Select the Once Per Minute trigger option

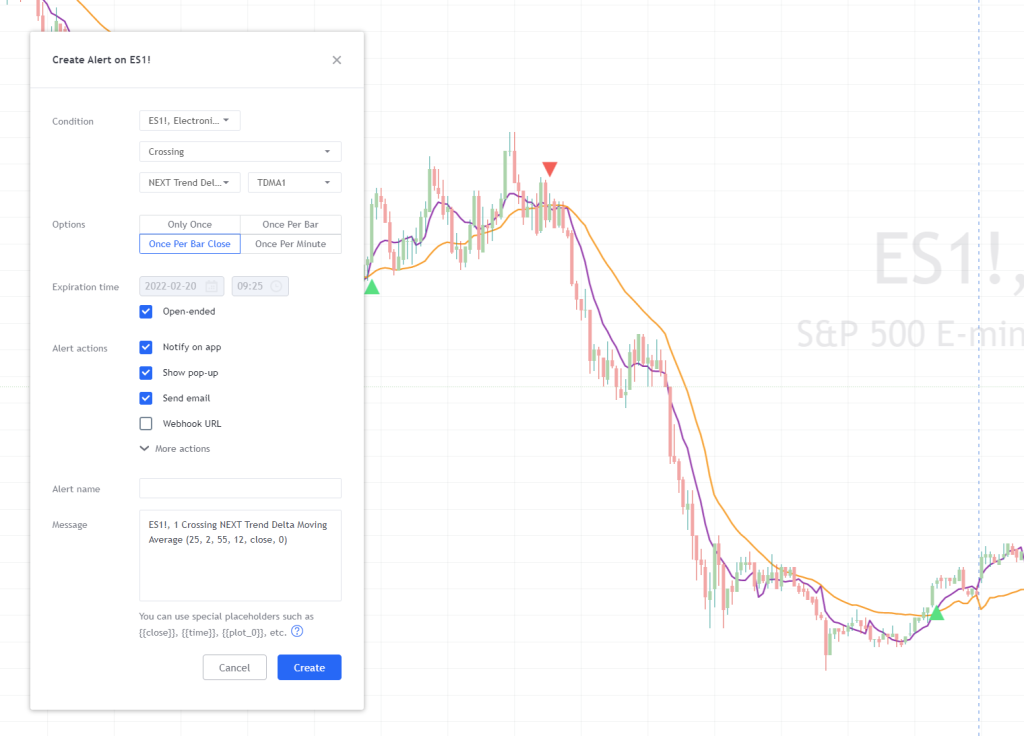(x=290, y=243)
